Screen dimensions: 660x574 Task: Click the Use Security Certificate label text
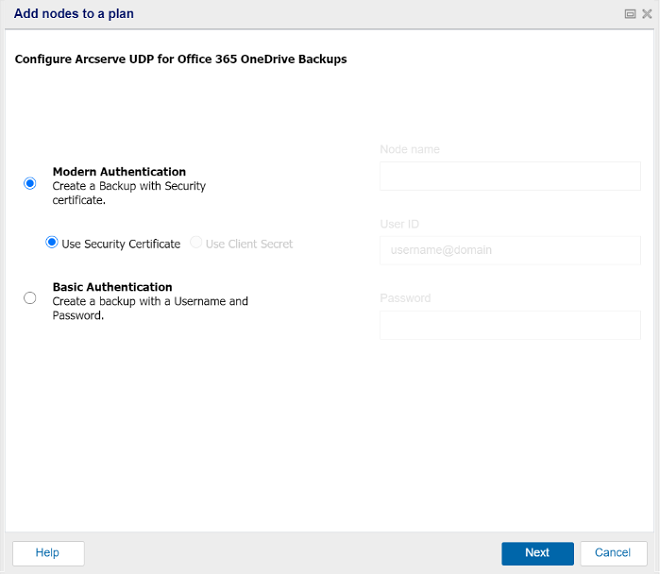point(121,244)
